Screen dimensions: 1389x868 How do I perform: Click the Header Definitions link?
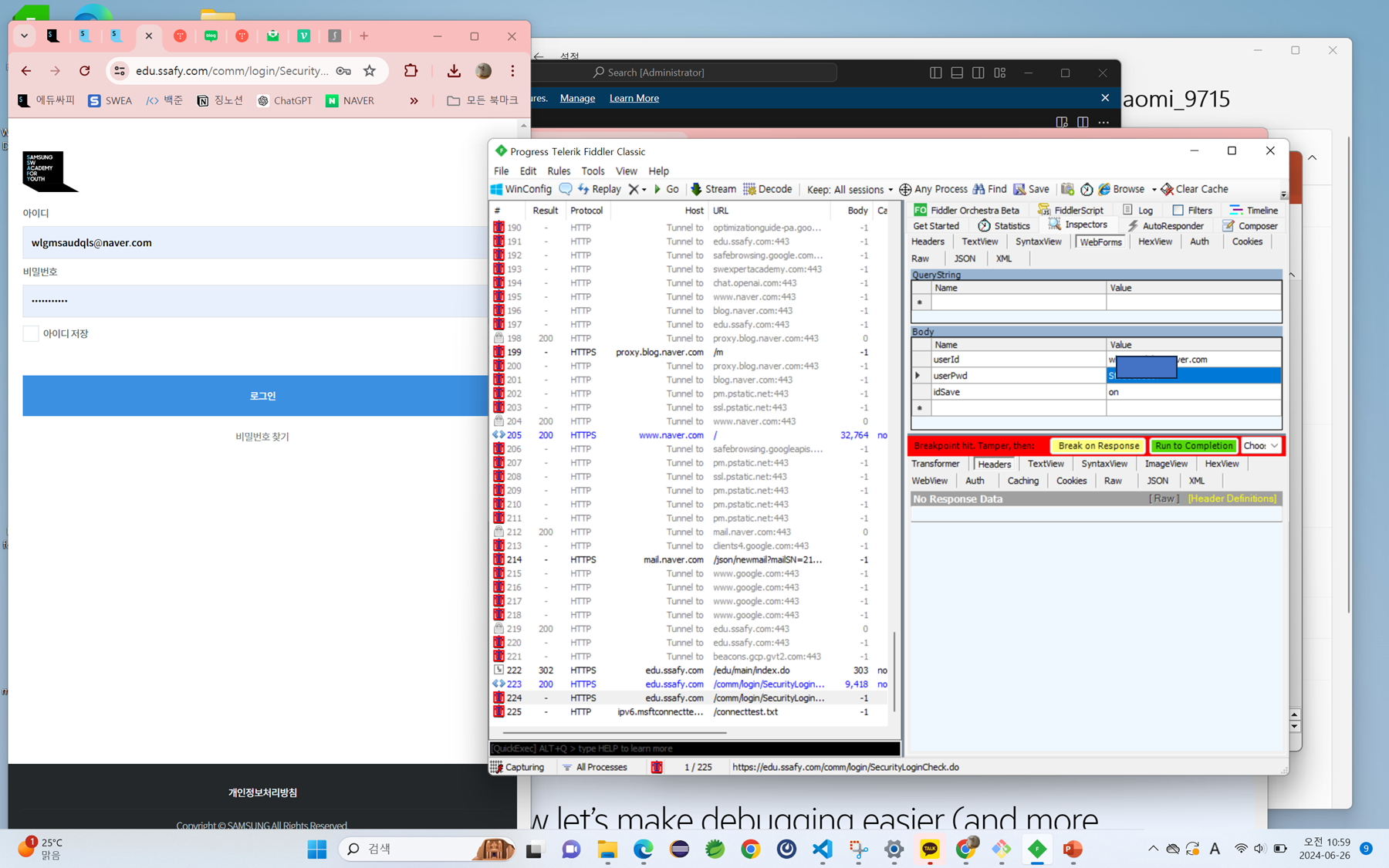(1232, 498)
